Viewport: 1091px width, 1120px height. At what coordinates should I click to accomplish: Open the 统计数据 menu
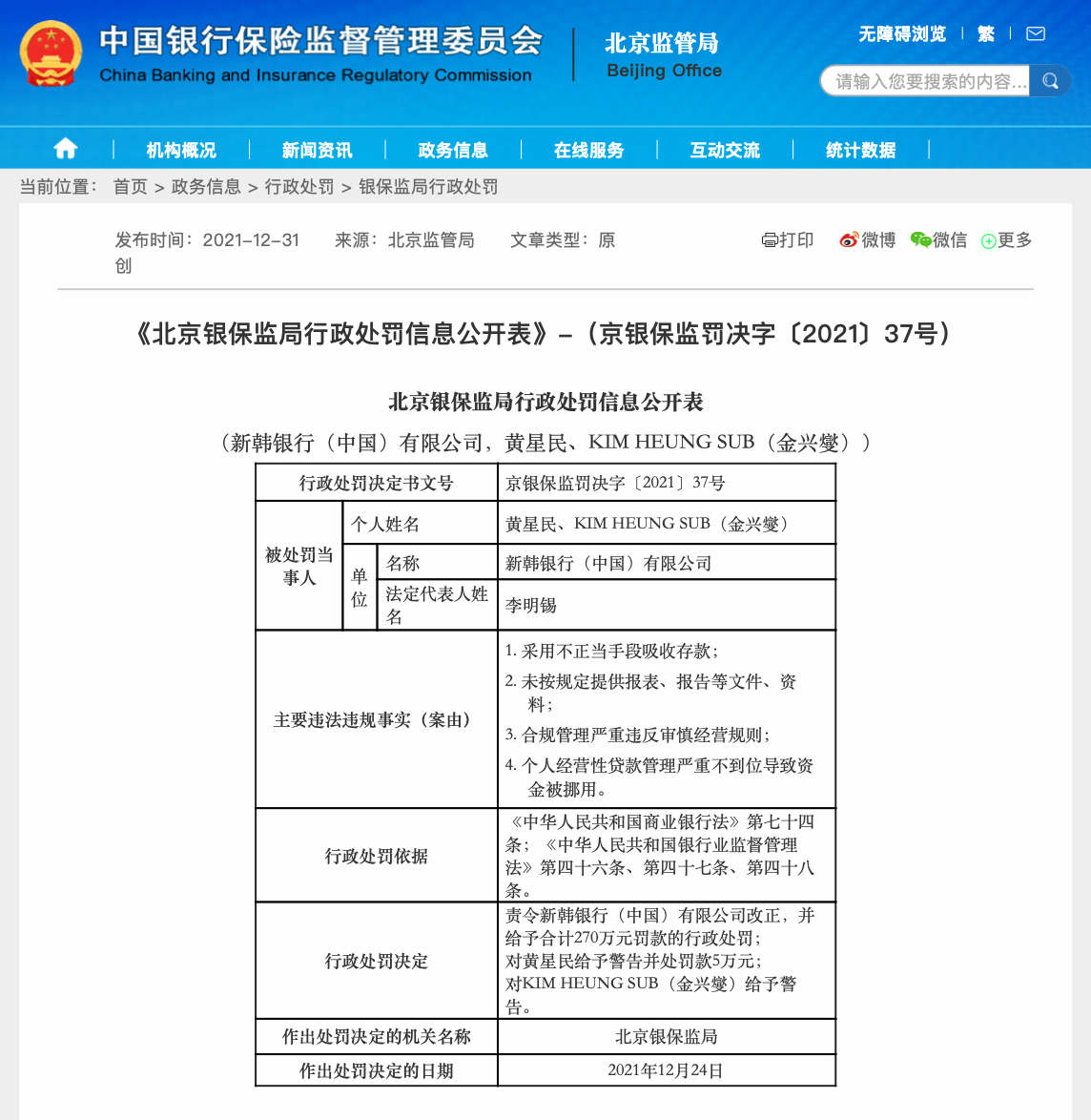click(x=860, y=150)
